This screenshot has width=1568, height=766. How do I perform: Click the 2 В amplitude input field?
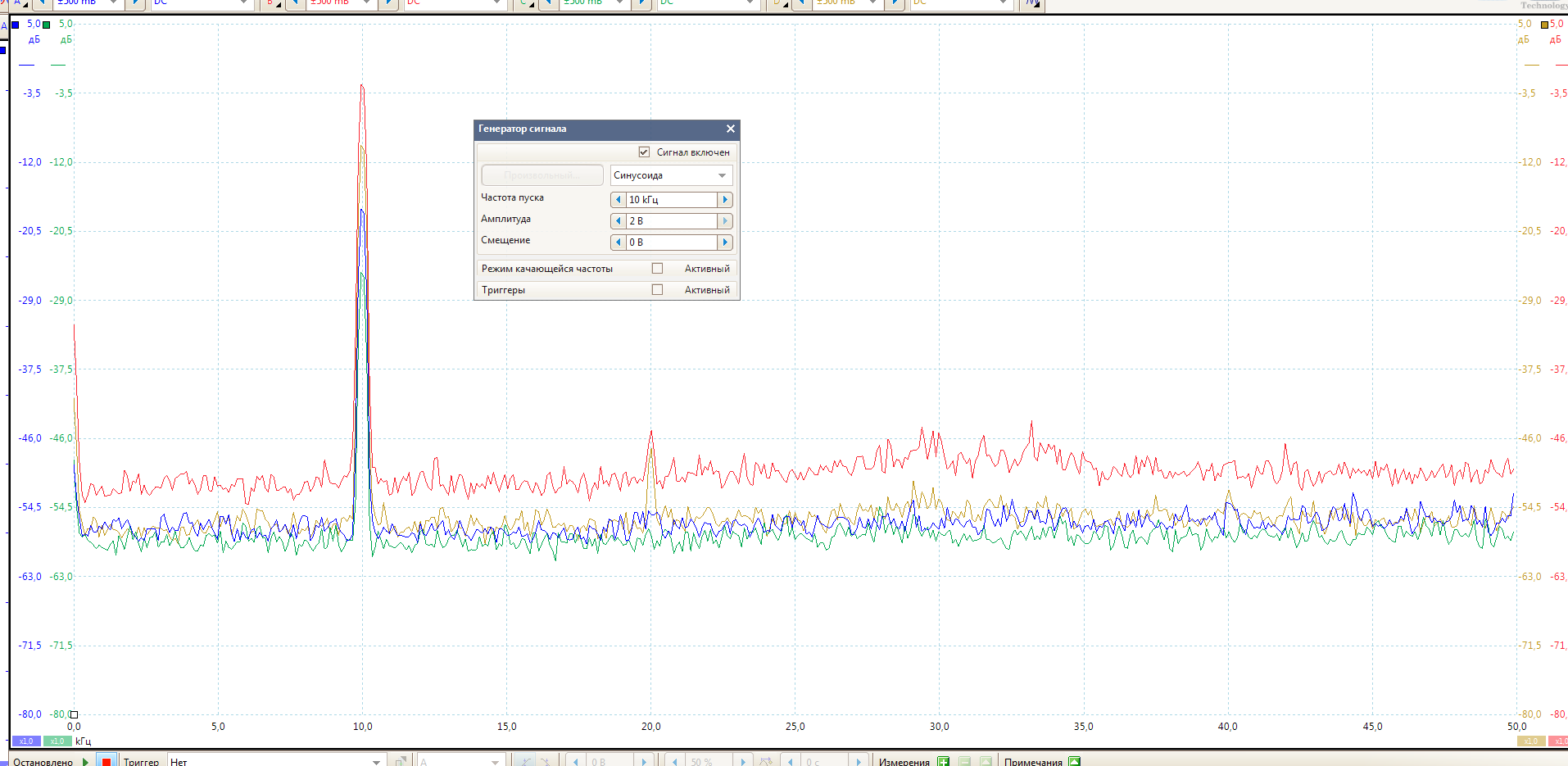click(671, 221)
